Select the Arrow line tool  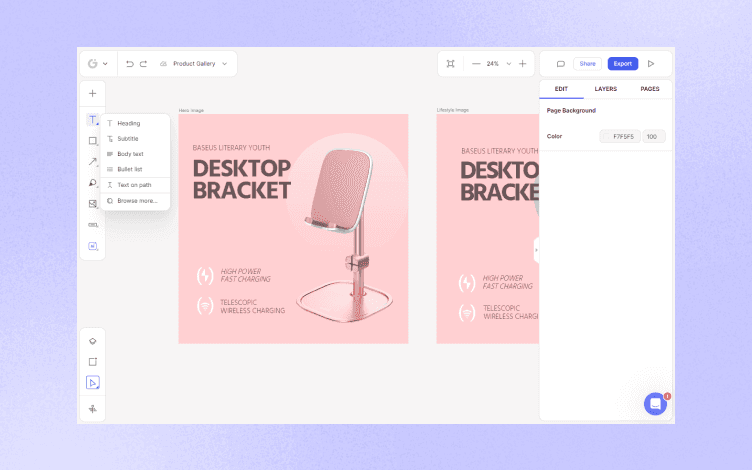(x=93, y=162)
